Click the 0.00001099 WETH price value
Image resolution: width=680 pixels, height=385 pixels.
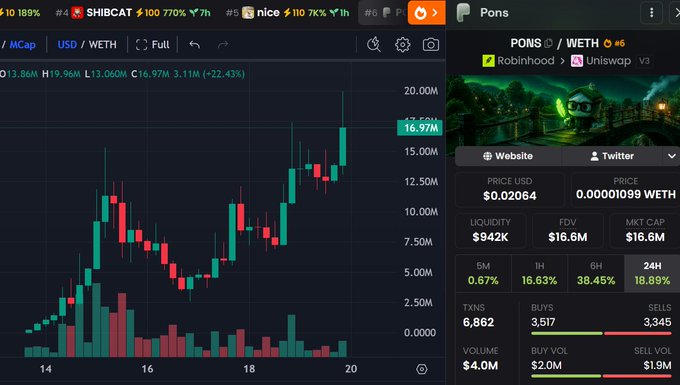[x=625, y=194]
